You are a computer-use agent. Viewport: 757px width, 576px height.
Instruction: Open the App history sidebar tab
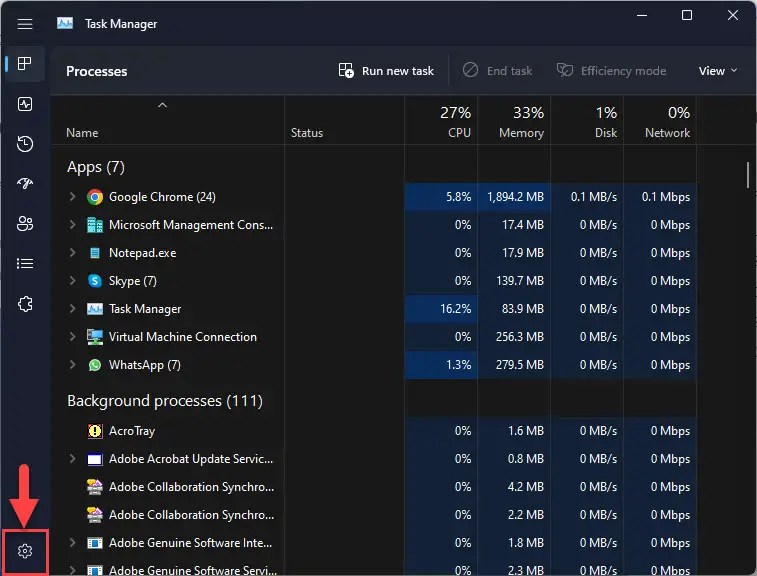(x=25, y=143)
